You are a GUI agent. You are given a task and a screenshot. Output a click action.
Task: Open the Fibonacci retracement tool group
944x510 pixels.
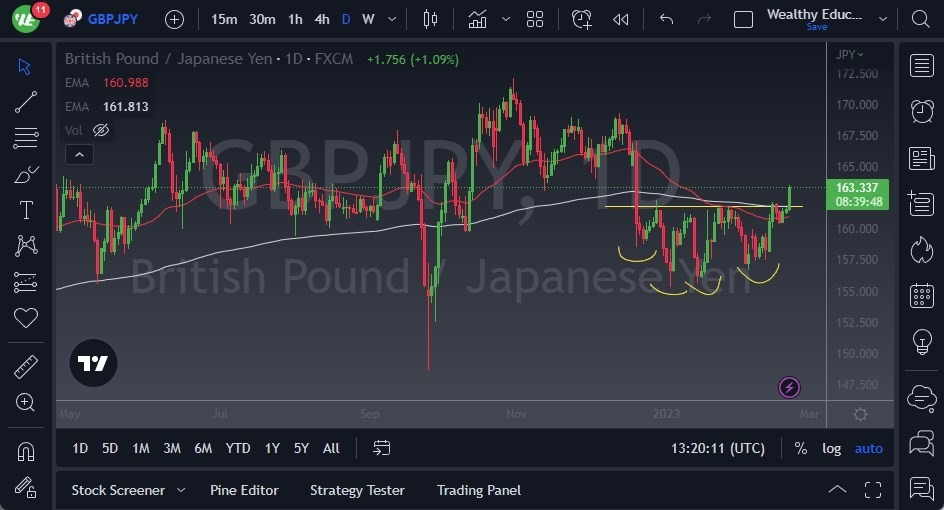tap(25, 138)
